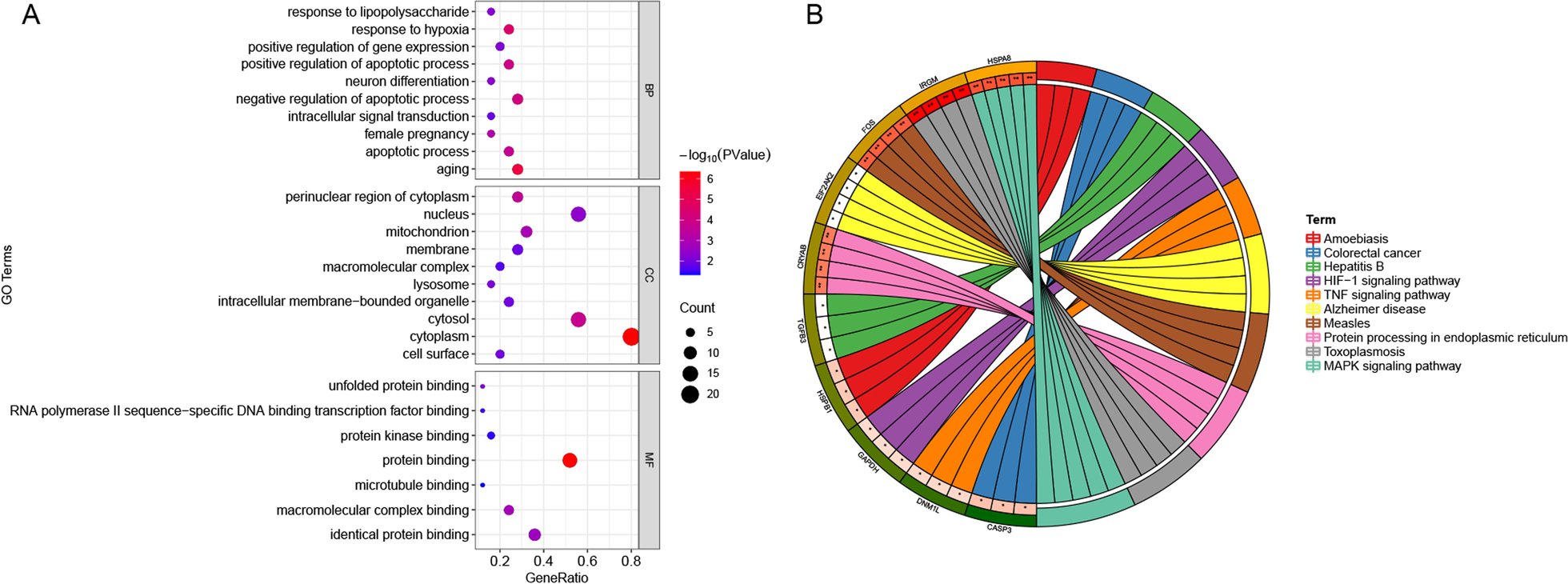
Task: Click the CRYAB gene label
Action: click(x=802, y=256)
